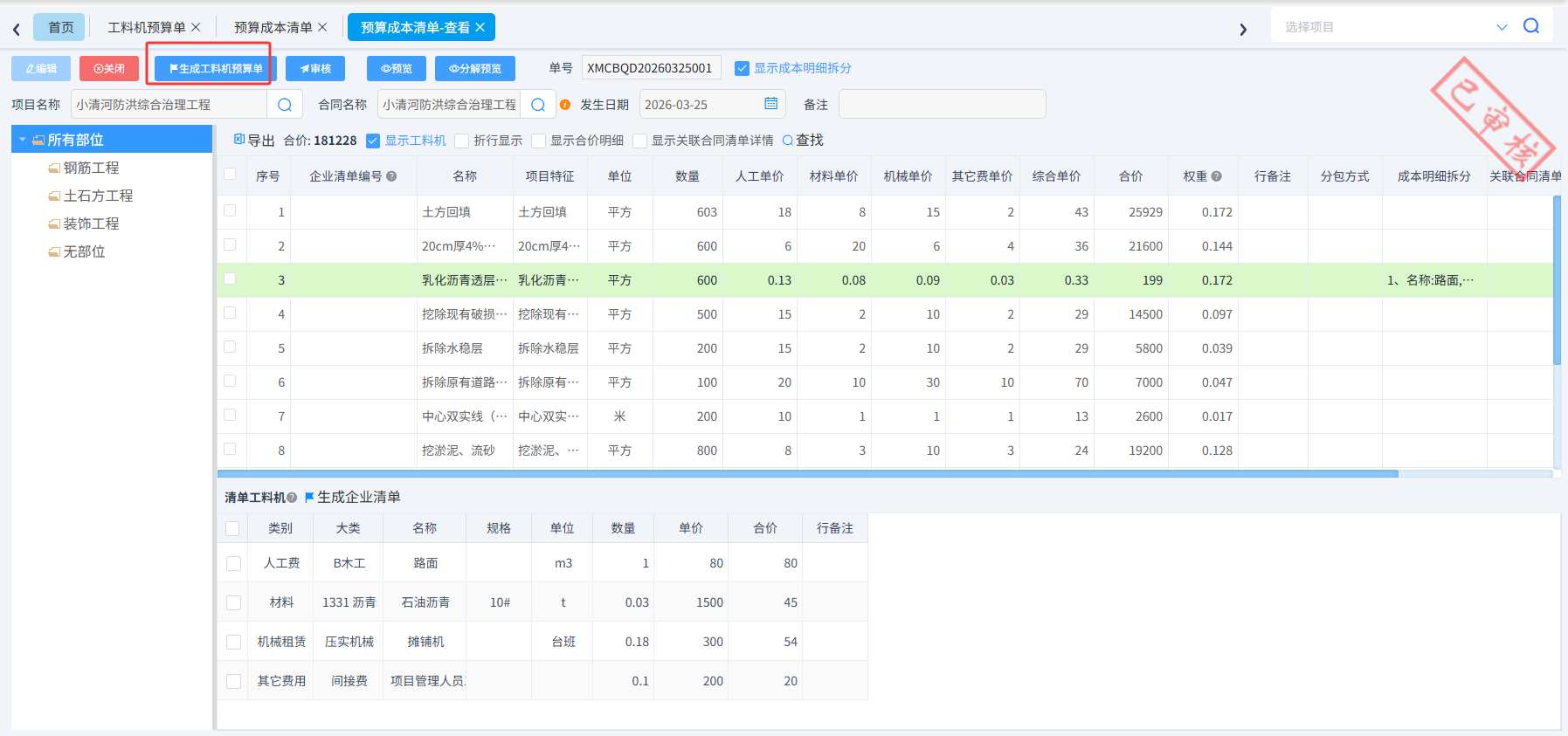
Task: Click the 分解预览 button
Action: click(474, 68)
